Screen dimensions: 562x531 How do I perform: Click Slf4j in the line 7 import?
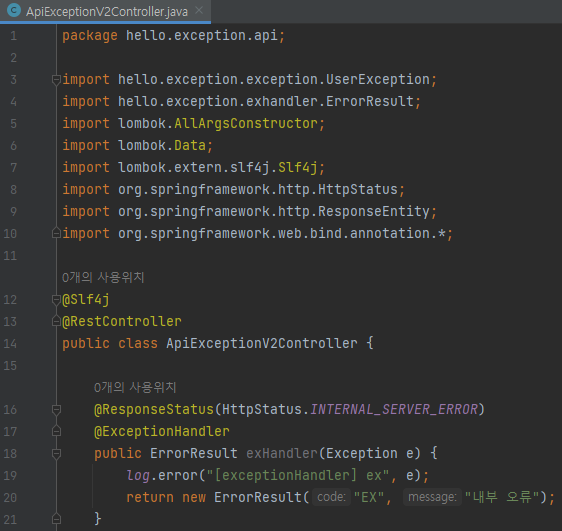coord(298,168)
